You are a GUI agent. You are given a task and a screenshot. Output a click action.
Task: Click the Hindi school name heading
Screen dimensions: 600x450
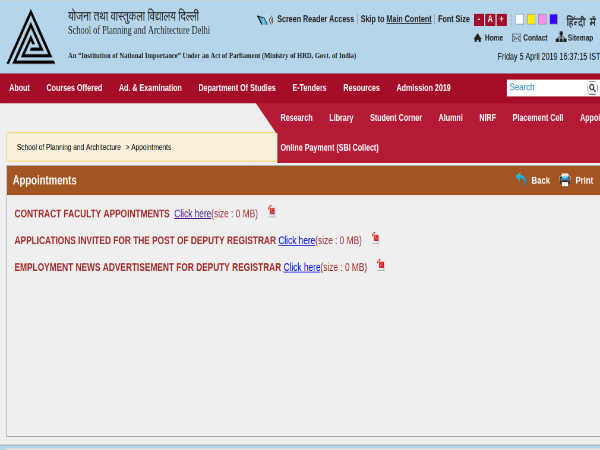pyautogui.click(x=133, y=16)
